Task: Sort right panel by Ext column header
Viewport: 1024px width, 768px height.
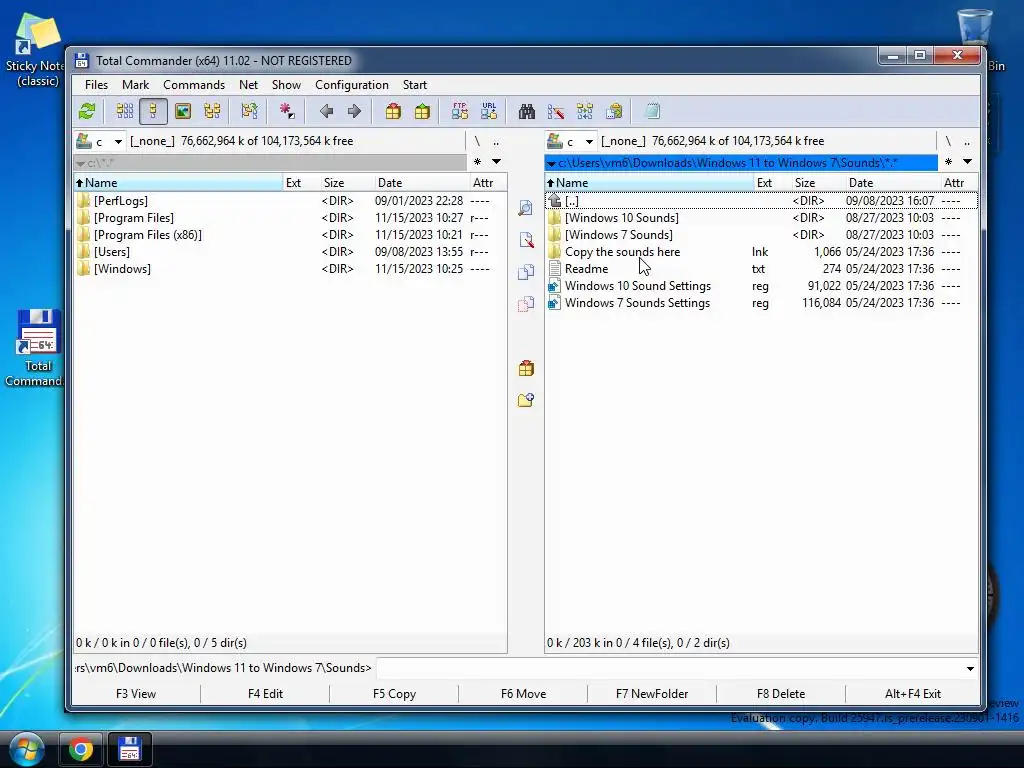Action: tap(773, 183)
